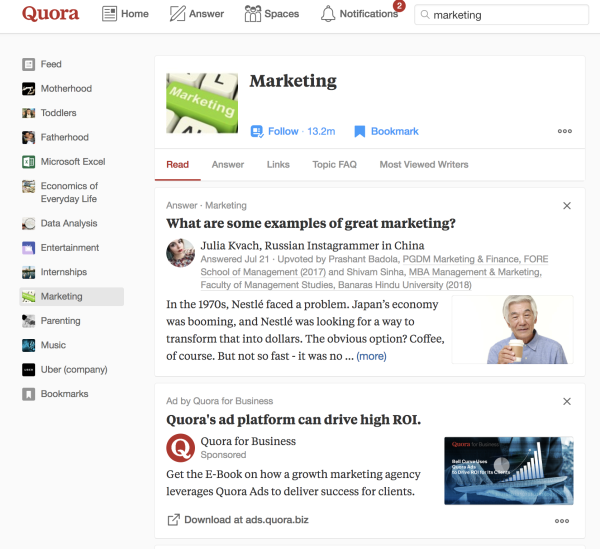Viewport: 600px width, 549px height.
Task: Click the 13.2m follower count
Action: pyautogui.click(x=321, y=131)
